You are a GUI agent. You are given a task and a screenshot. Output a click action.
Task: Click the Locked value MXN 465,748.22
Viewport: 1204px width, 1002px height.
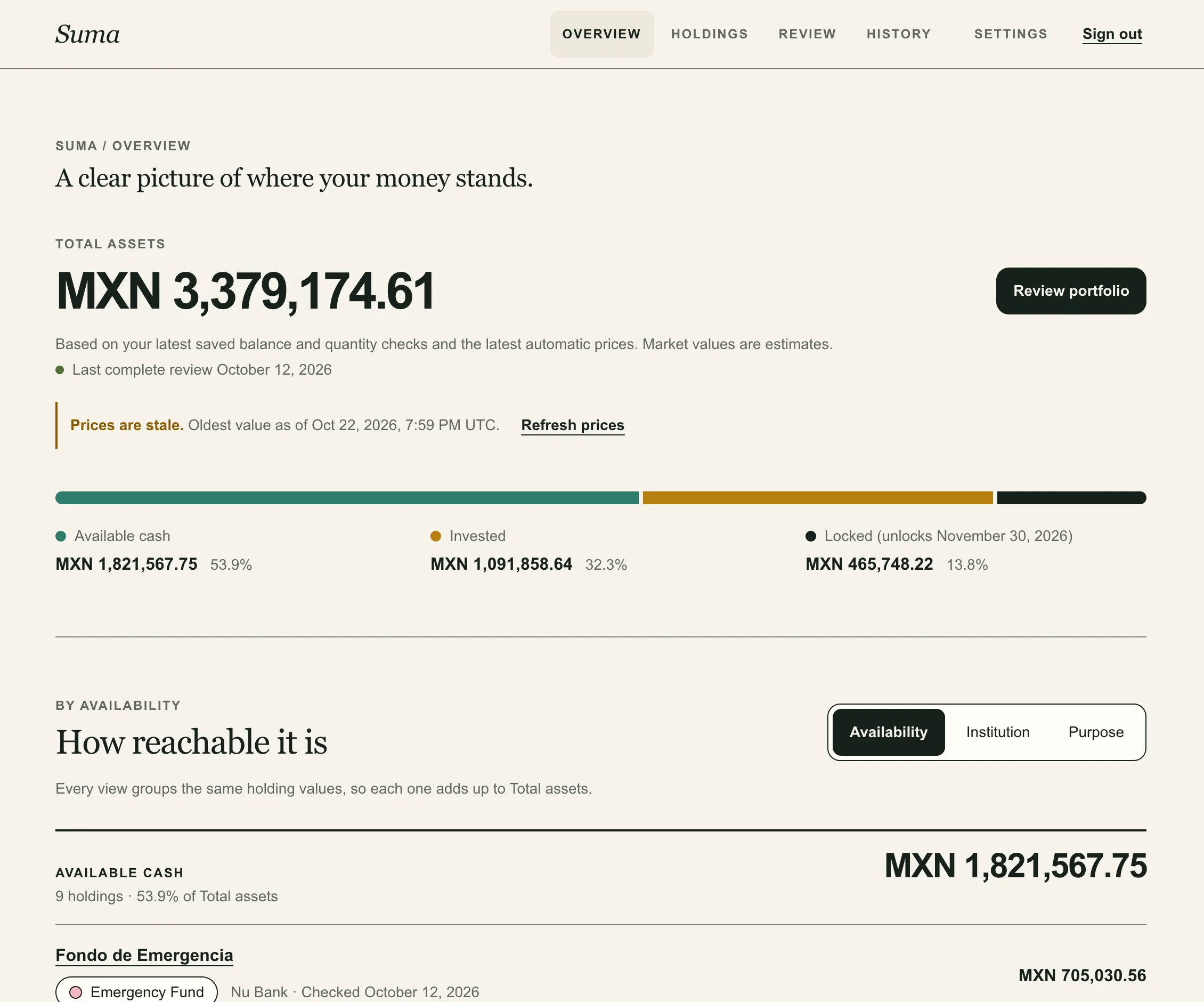pos(868,564)
